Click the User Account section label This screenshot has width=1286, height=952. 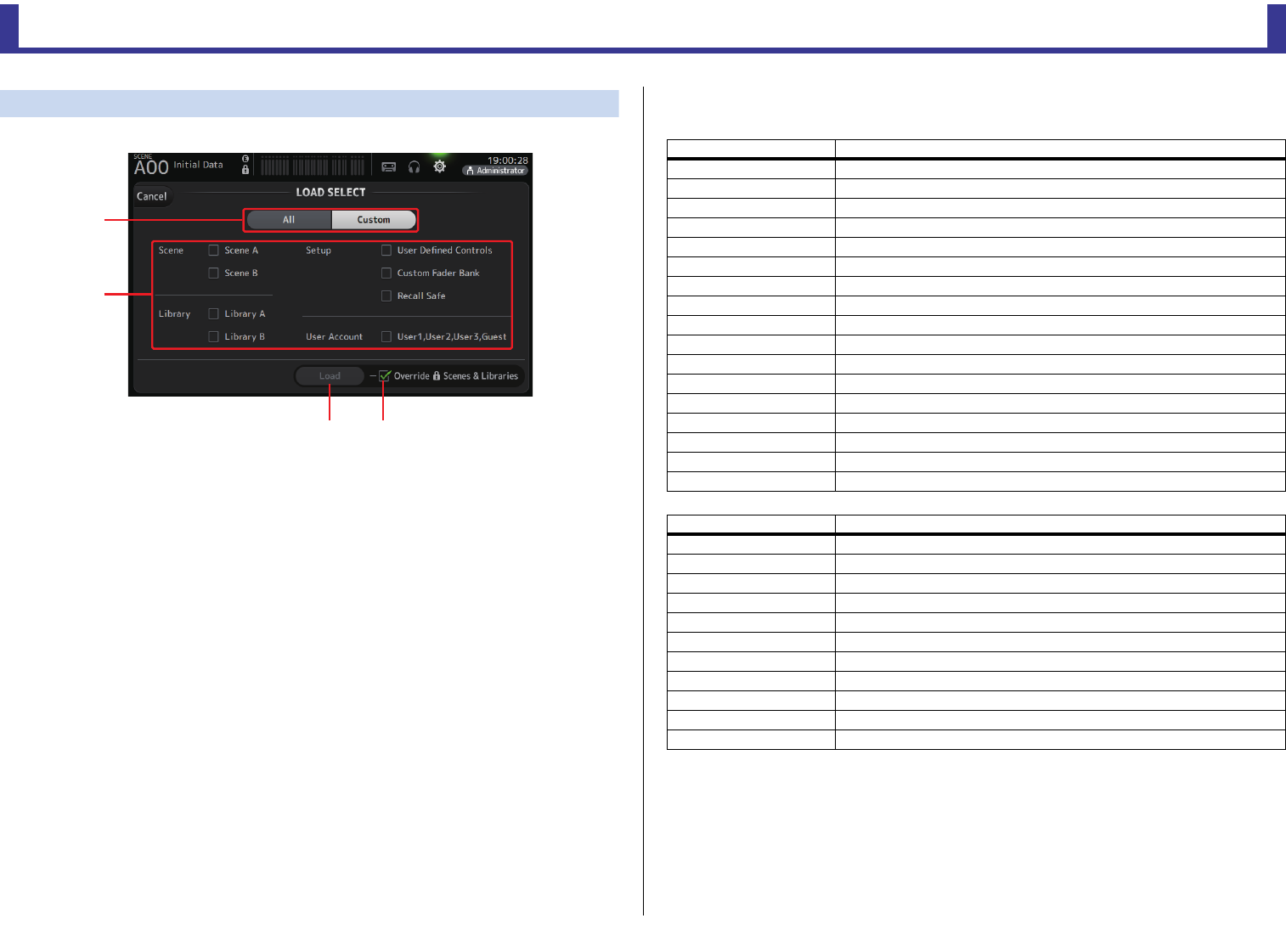(334, 337)
